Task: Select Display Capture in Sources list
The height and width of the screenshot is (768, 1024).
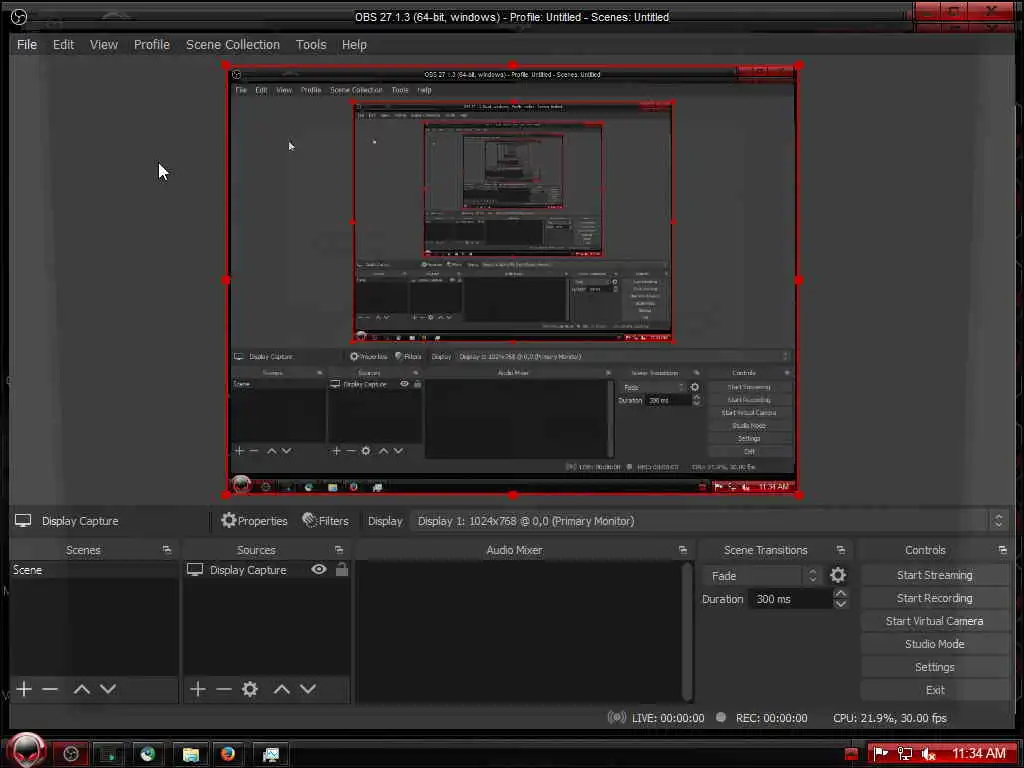Action: pyautogui.click(x=248, y=570)
